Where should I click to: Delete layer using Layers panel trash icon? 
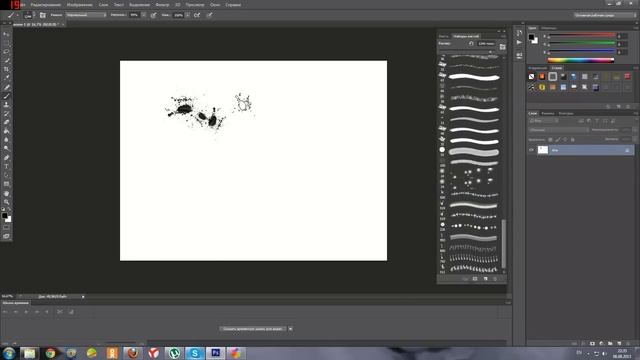click(628, 343)
